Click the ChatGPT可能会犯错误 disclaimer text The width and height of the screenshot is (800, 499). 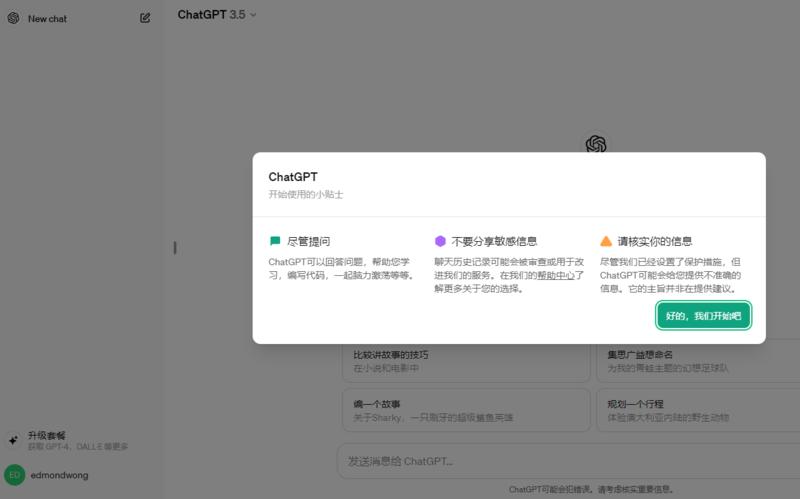pos(591,489)
